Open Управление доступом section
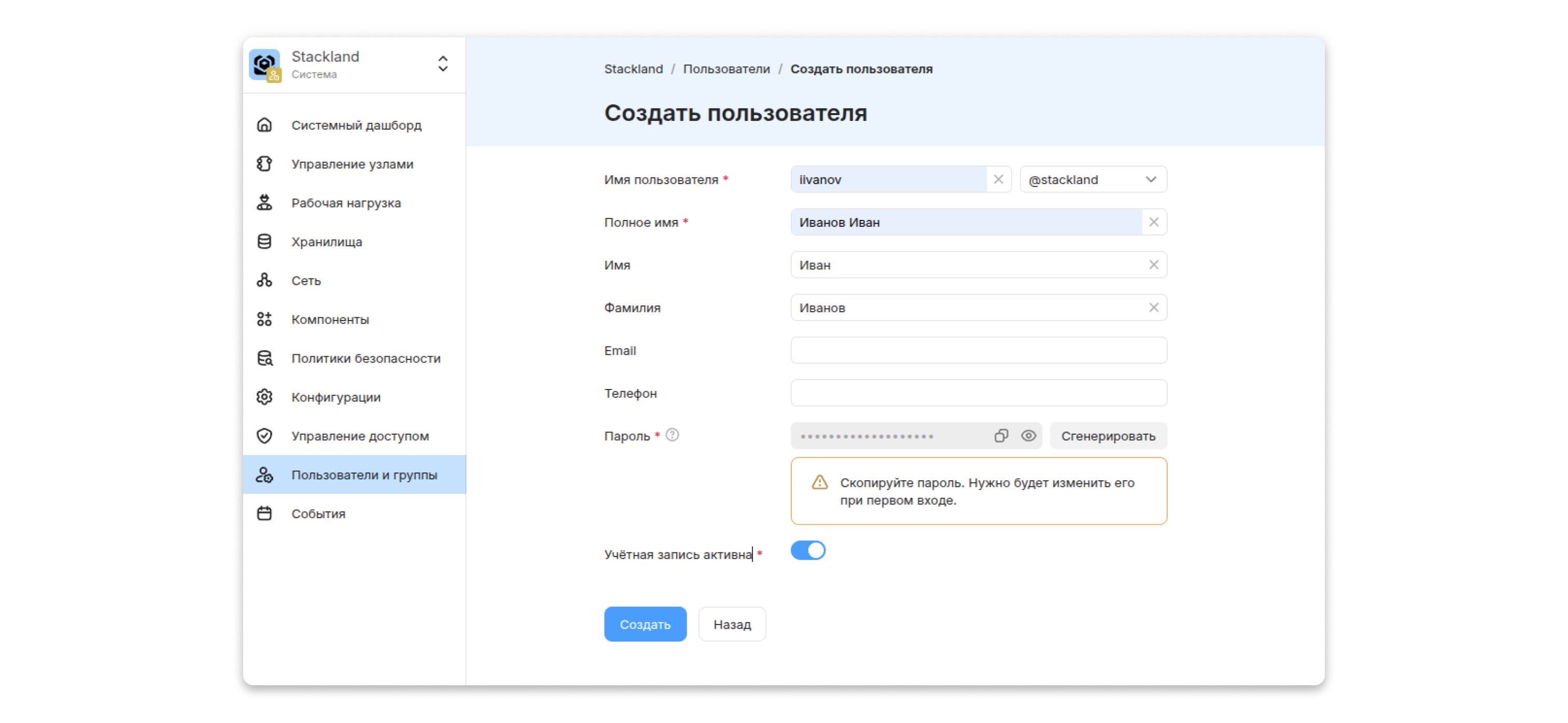This screenshot has height=723, width=1568. (354, 436)
